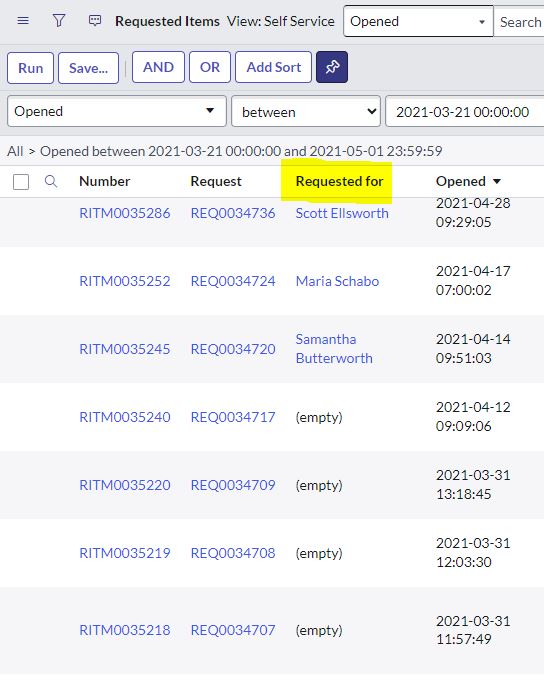Click the column search magnifier icon

[x=51, y=181]
